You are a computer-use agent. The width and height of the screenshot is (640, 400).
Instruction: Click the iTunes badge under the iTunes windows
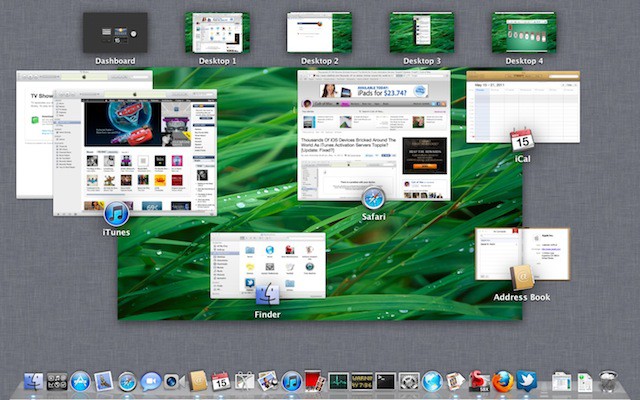pos(116,213)
